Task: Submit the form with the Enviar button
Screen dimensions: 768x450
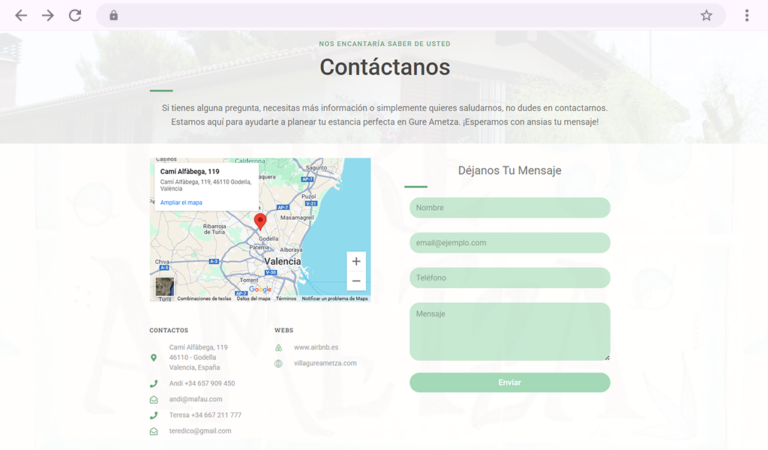Action: tap(510, 382)
